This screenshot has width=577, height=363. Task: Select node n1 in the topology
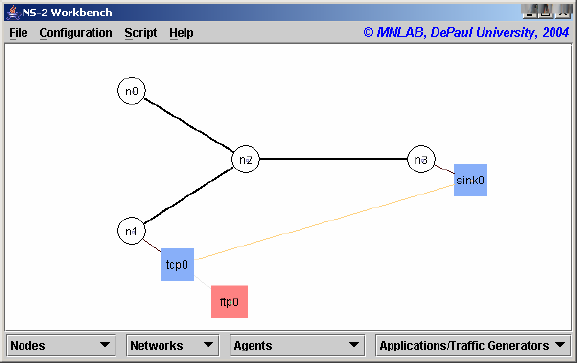tap(131, 231)
